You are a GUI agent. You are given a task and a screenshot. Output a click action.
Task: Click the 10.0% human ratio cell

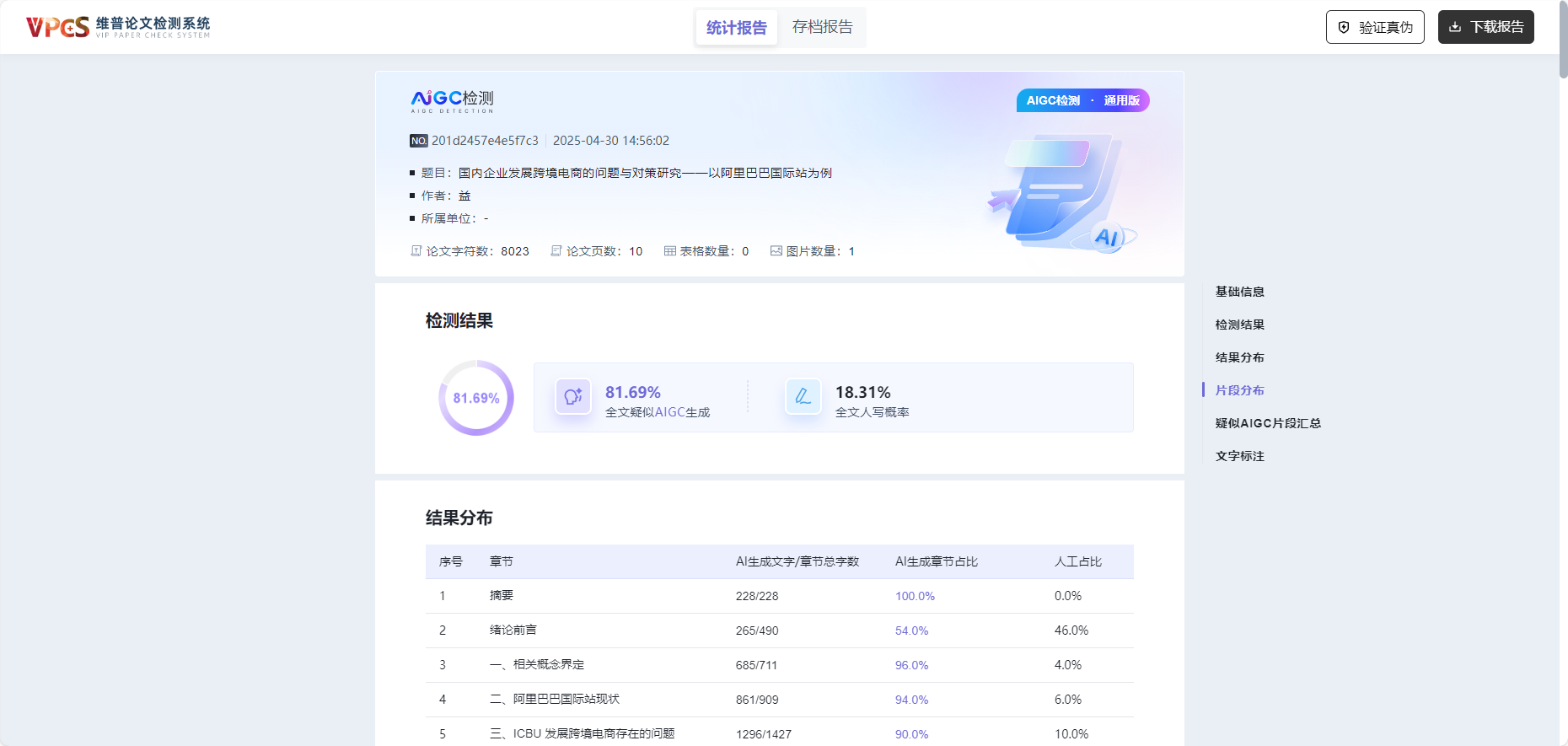[1071, 734]
